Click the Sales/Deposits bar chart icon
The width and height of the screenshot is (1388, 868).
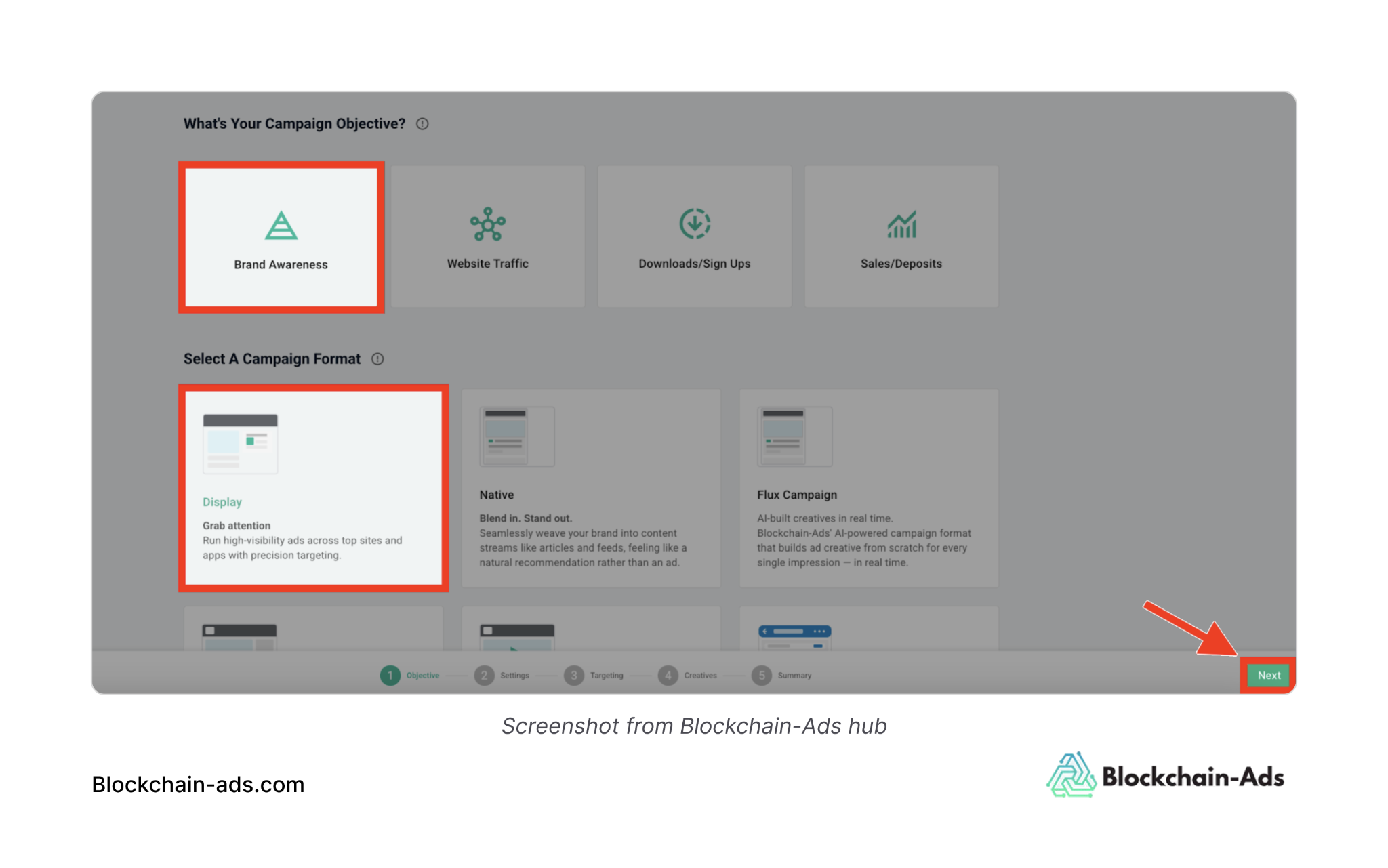[x=902, y=224]
